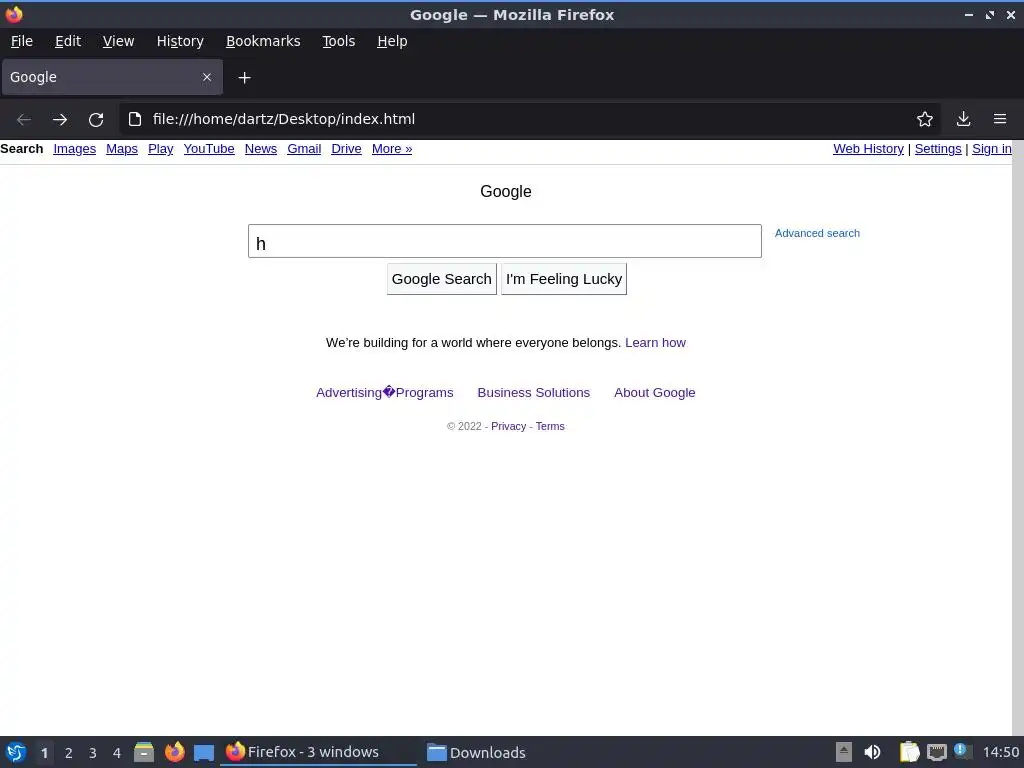This screenshot has width=1024, height=768.
Task: Go back with the back arrow button
Action: point(24,120)
